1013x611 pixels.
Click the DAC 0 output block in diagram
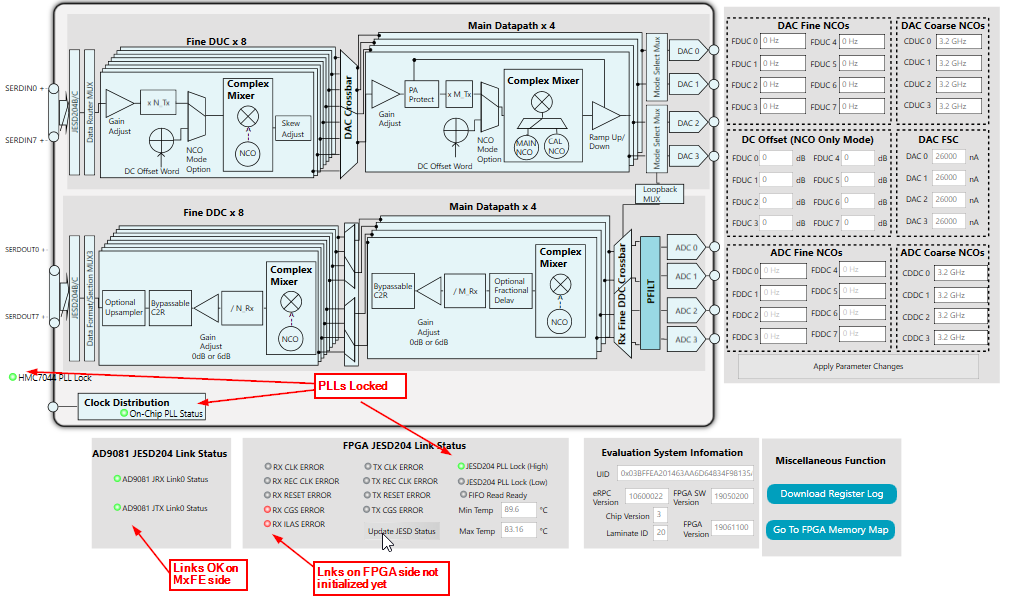point(688,50)
